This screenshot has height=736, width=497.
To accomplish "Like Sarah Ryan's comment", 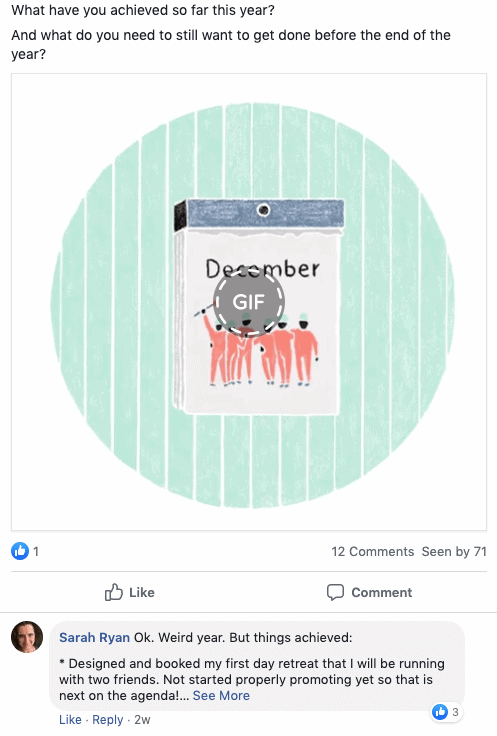I will coord(70,720).
